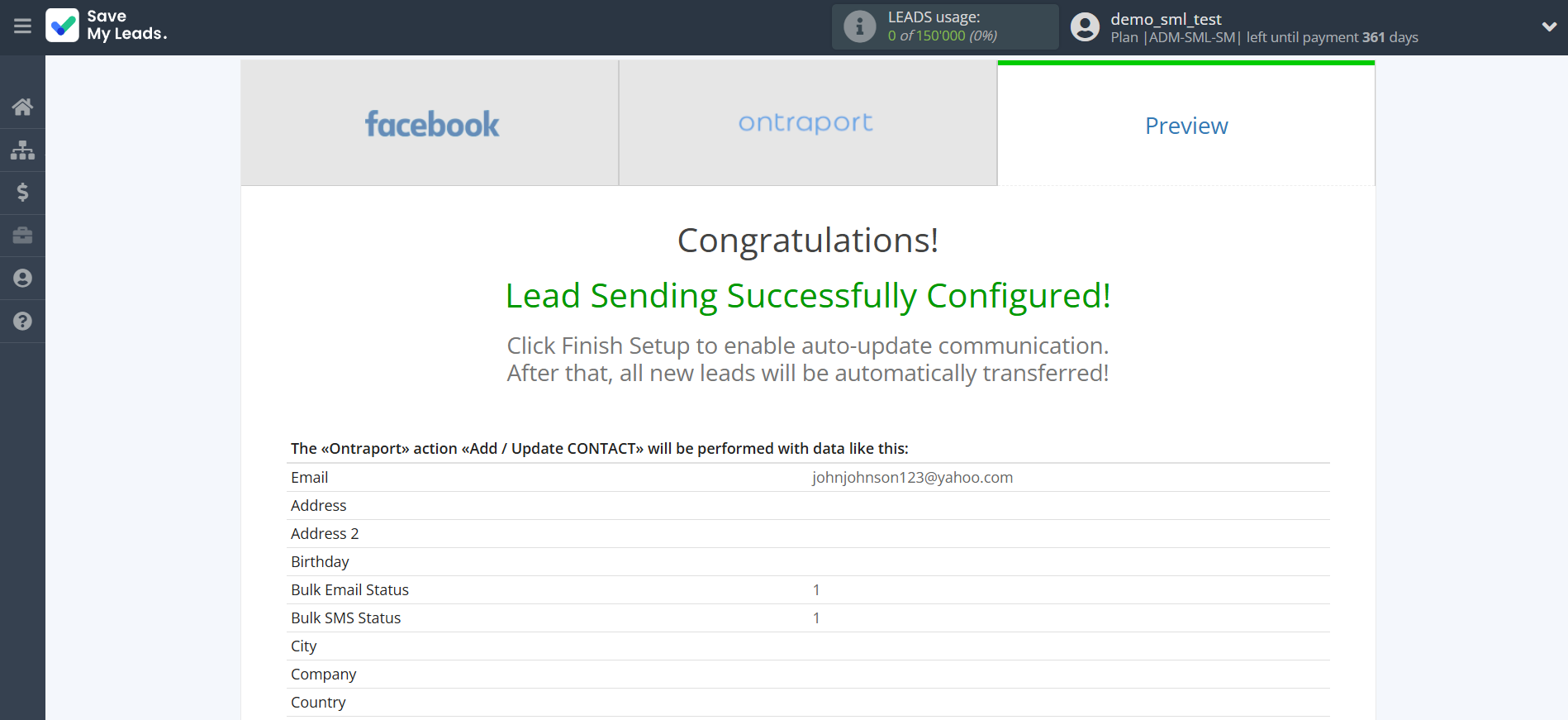Viewport: 1568px width, 720px height.
Task: Click the LEADS usage info icon
Action: click(x=859, y=26)
